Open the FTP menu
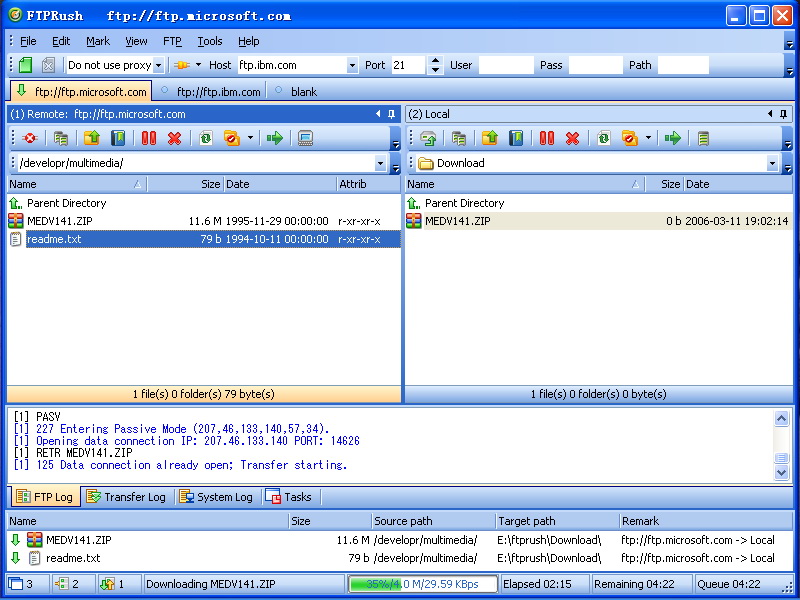 tap(172, 41)
